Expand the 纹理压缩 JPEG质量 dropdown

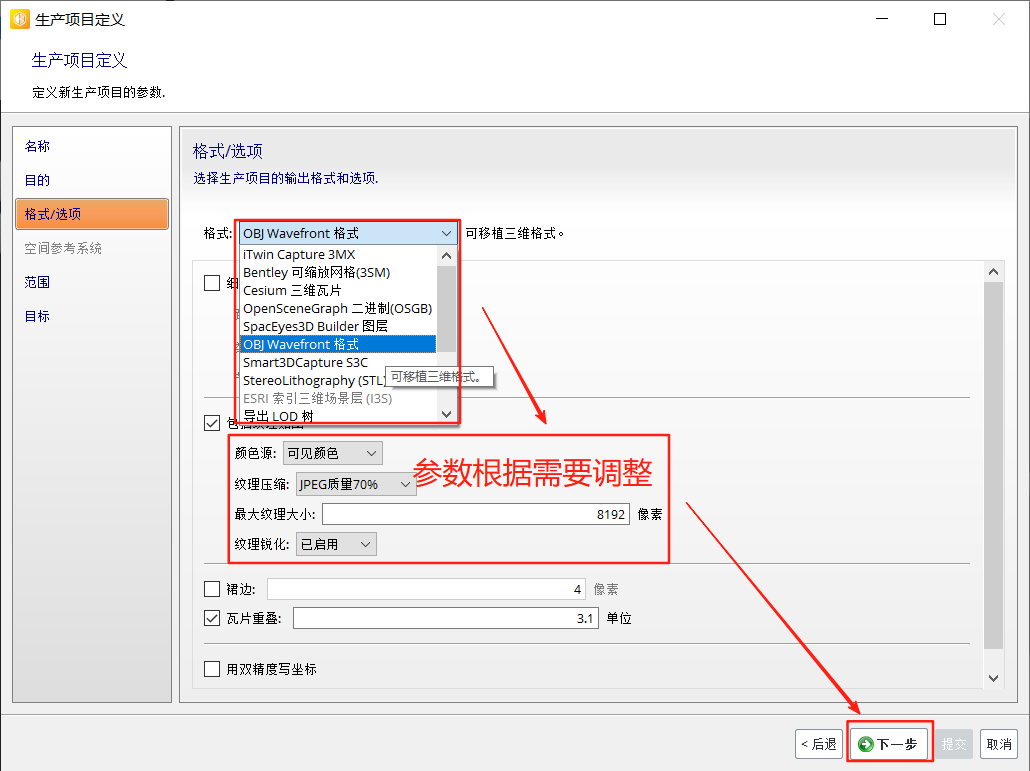point(357,484)
